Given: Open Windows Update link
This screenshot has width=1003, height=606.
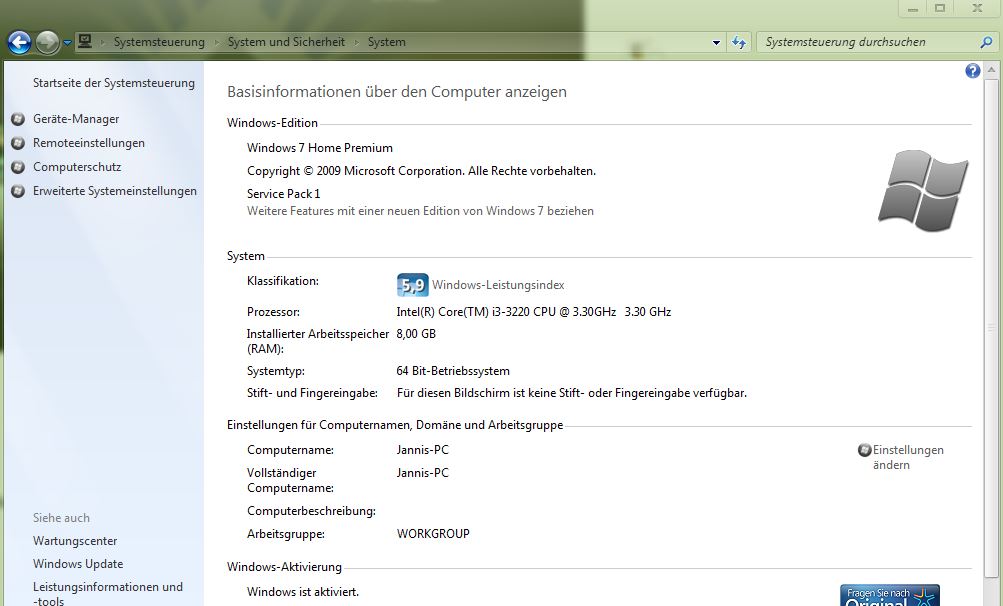Looking at the screenshot, I should click(x=78, y=564).
